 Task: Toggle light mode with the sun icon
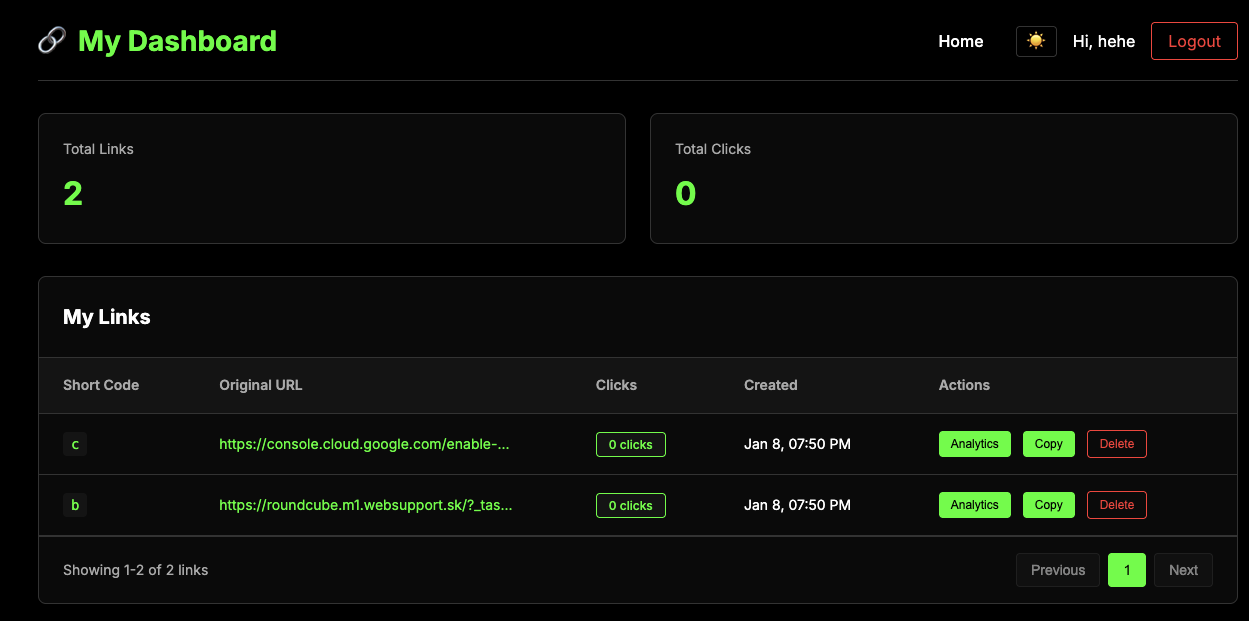tap(1036, 41)
